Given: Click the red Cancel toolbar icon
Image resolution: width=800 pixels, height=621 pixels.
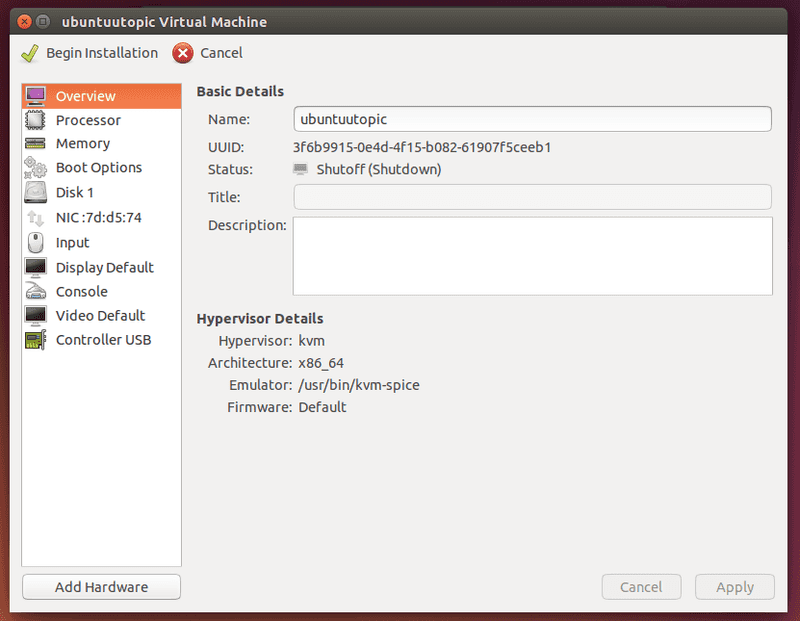Looking at the screenshot, I should [x=184, y=53].
